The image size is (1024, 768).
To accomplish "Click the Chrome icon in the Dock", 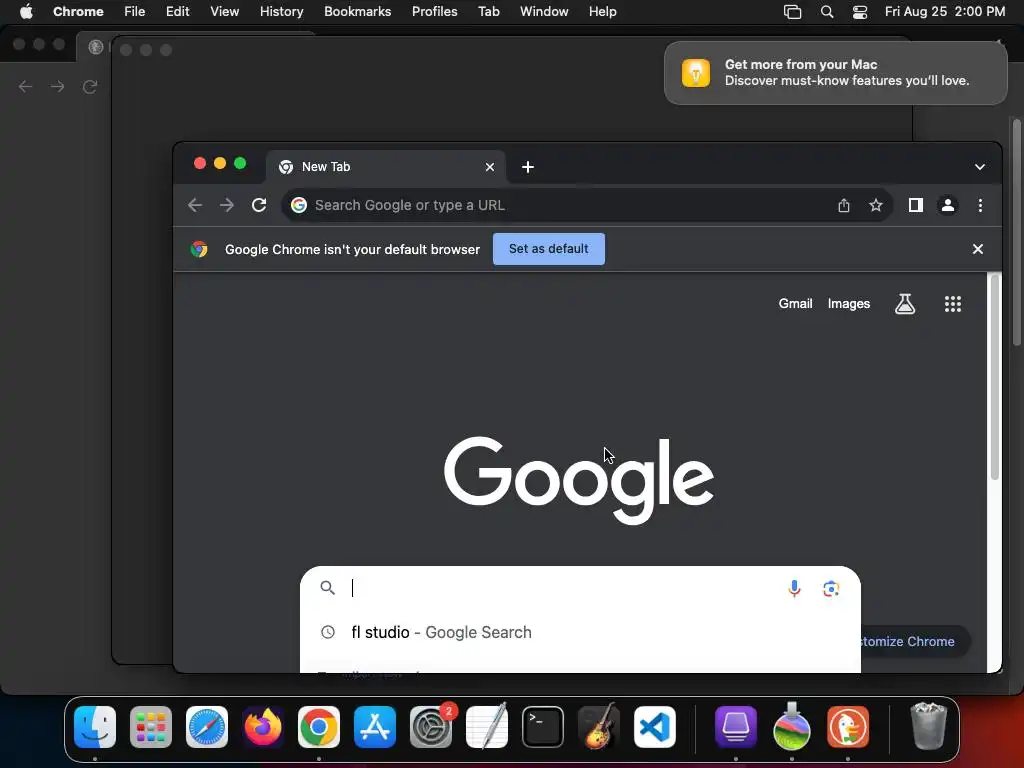I will 319,727.
